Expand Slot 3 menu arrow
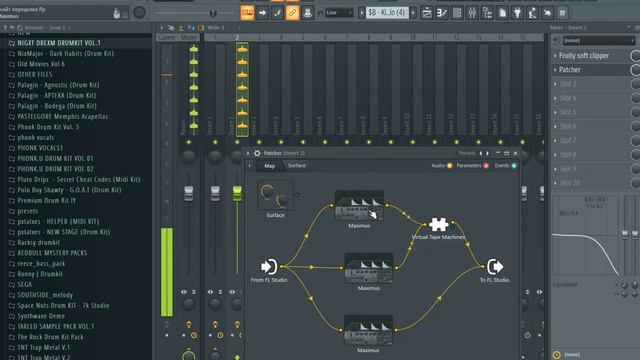 (x=555, y=84)
